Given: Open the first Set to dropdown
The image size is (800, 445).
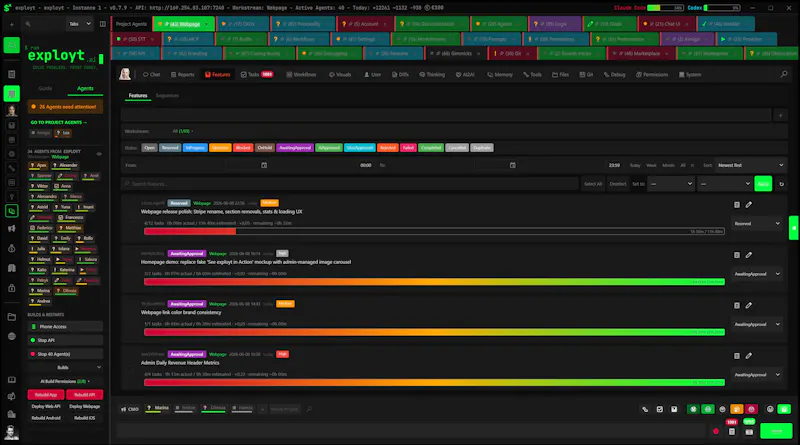Looking at the screenshot, I should (x=670, y=184).
